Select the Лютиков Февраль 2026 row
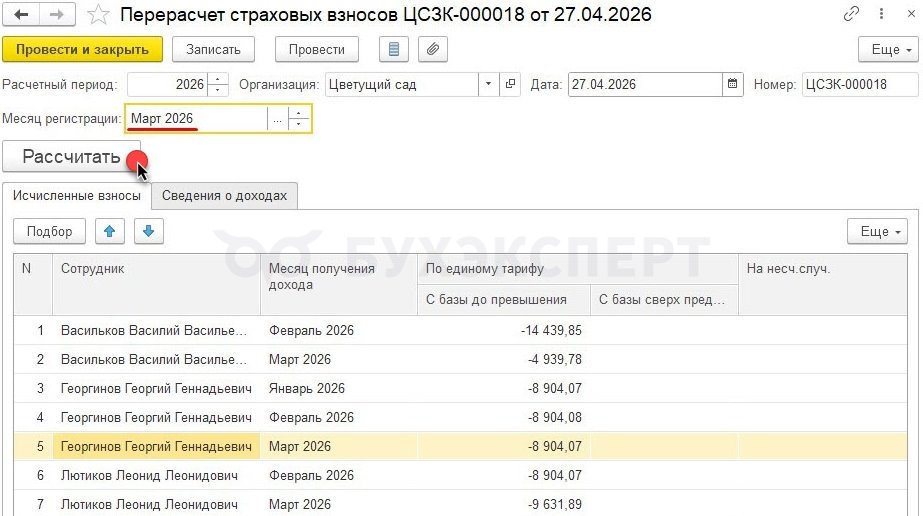Image resolution: width=923 pixels, height=516 pixels. (x=150, y=475)
